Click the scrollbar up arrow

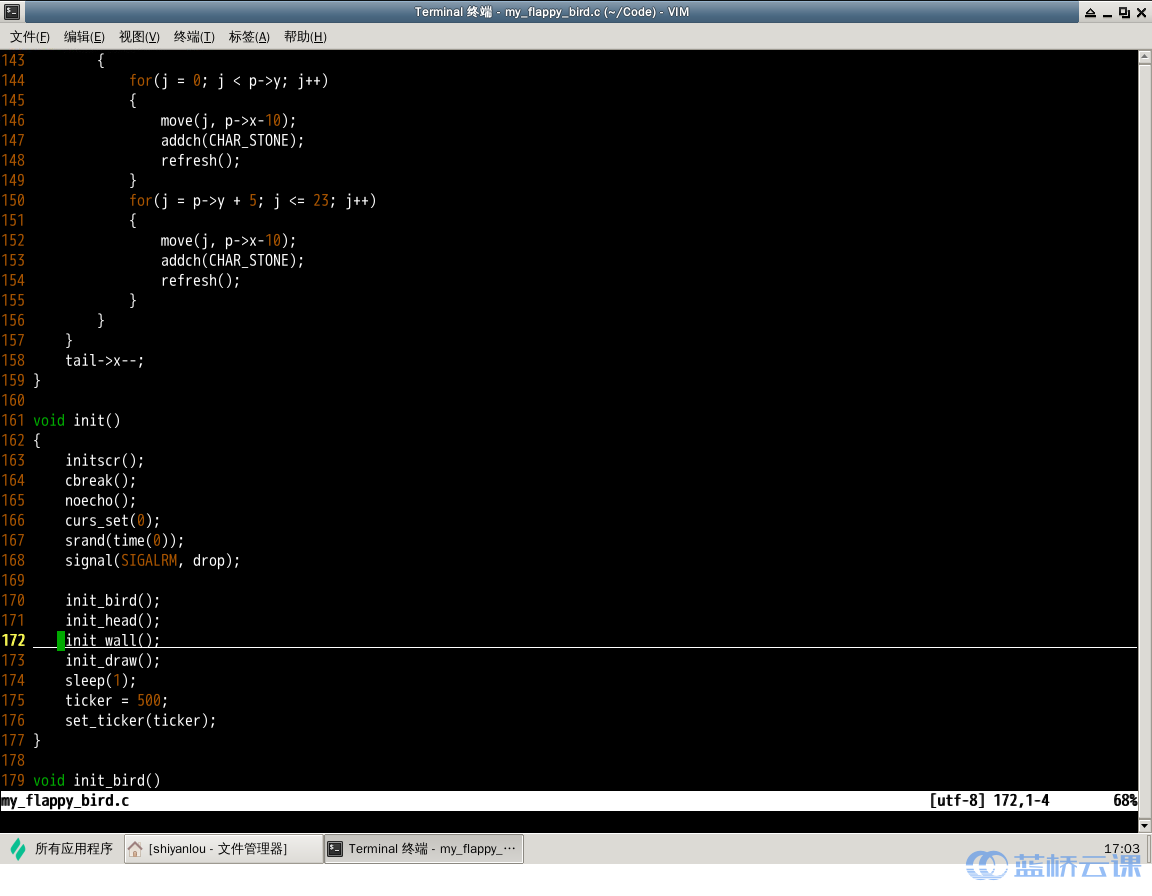pos(1145,58)
